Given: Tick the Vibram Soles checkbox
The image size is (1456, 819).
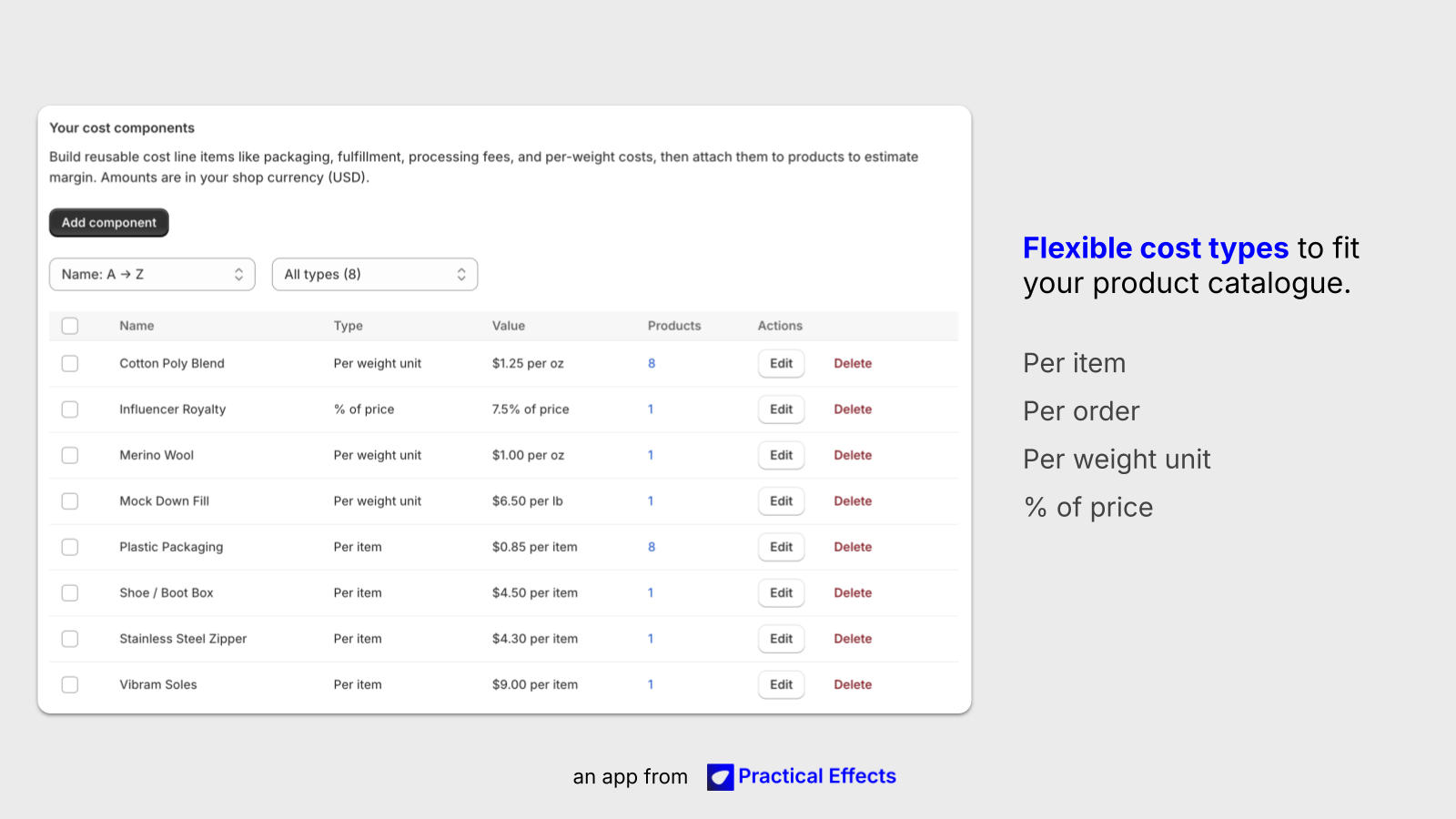Looking at the screenshot, I should [70, 684].
